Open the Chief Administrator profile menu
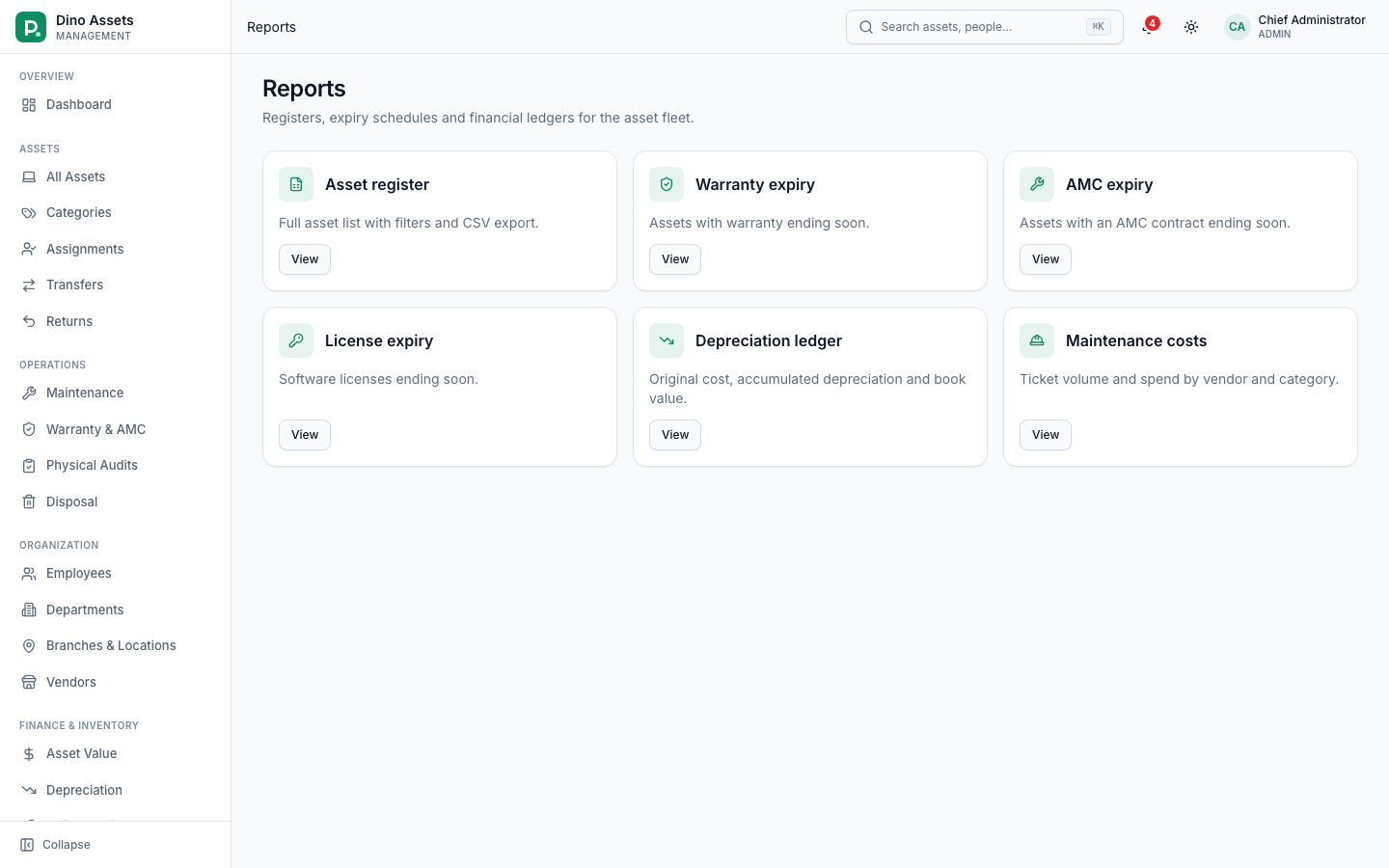The height and width of the screenshot is (868, 1389). tap(1295, 27)
